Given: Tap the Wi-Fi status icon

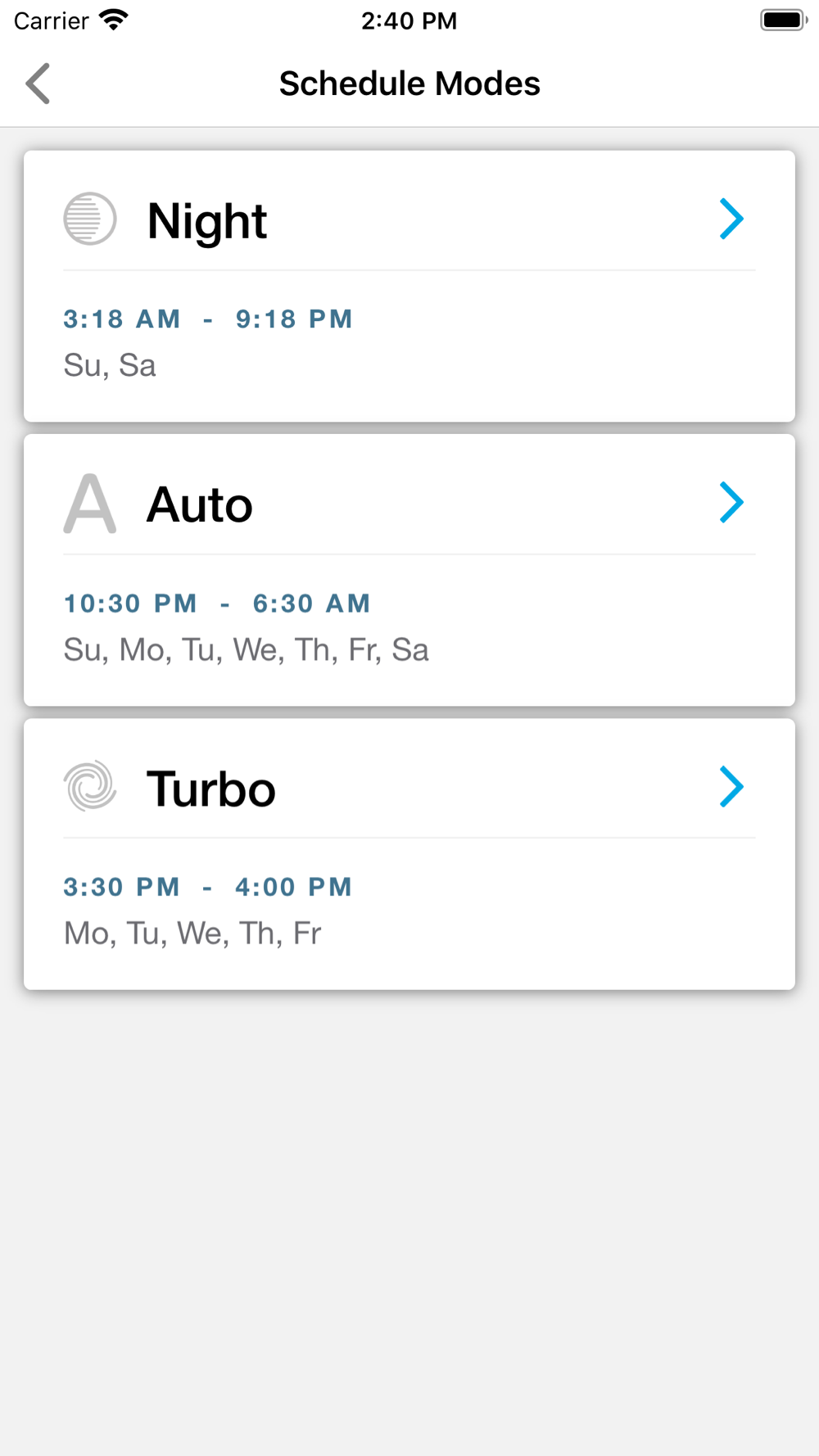Looking at the screenshot, I should click(x=114, y=20).
